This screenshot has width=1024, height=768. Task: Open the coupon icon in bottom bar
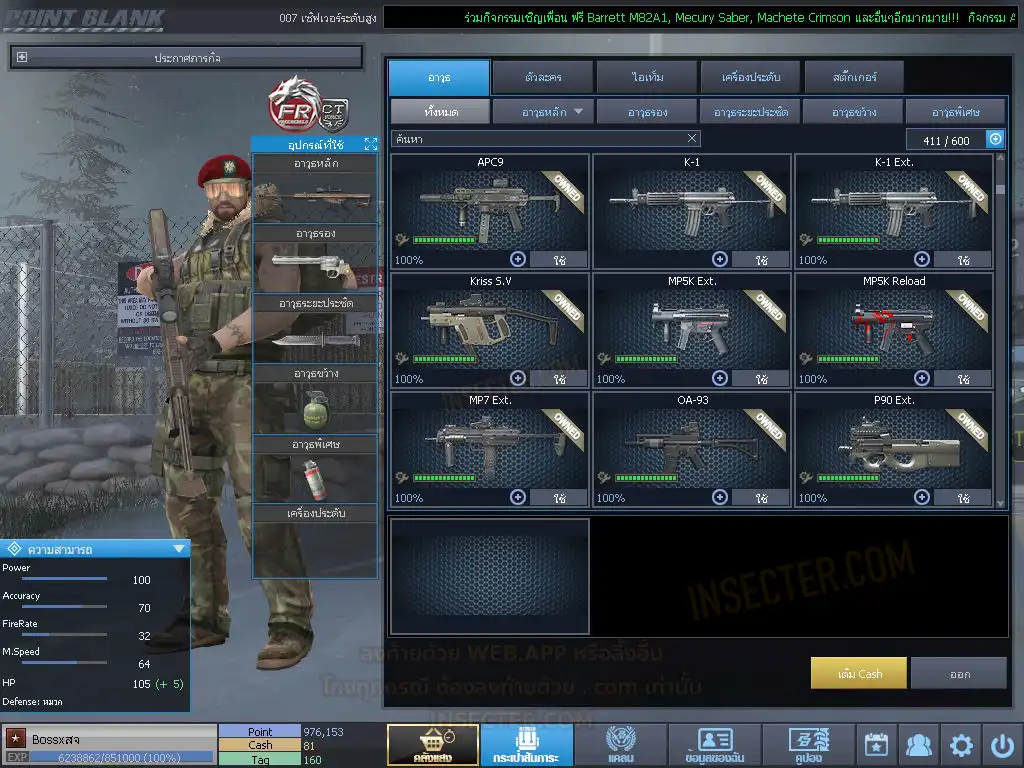pyautogui.click(x=808, y=745)
